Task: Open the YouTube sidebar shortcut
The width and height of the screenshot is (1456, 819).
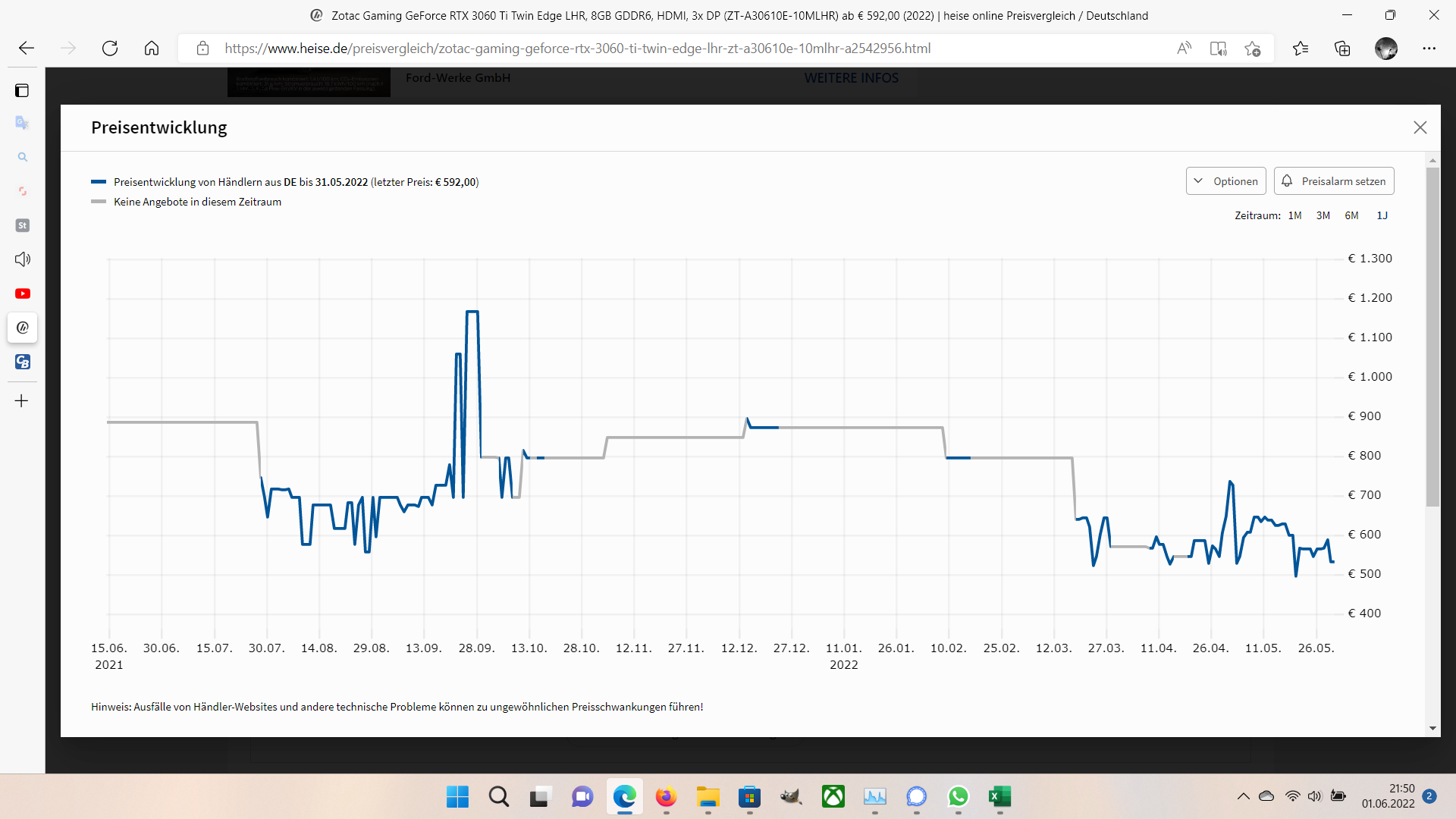Action: [22, 293]
